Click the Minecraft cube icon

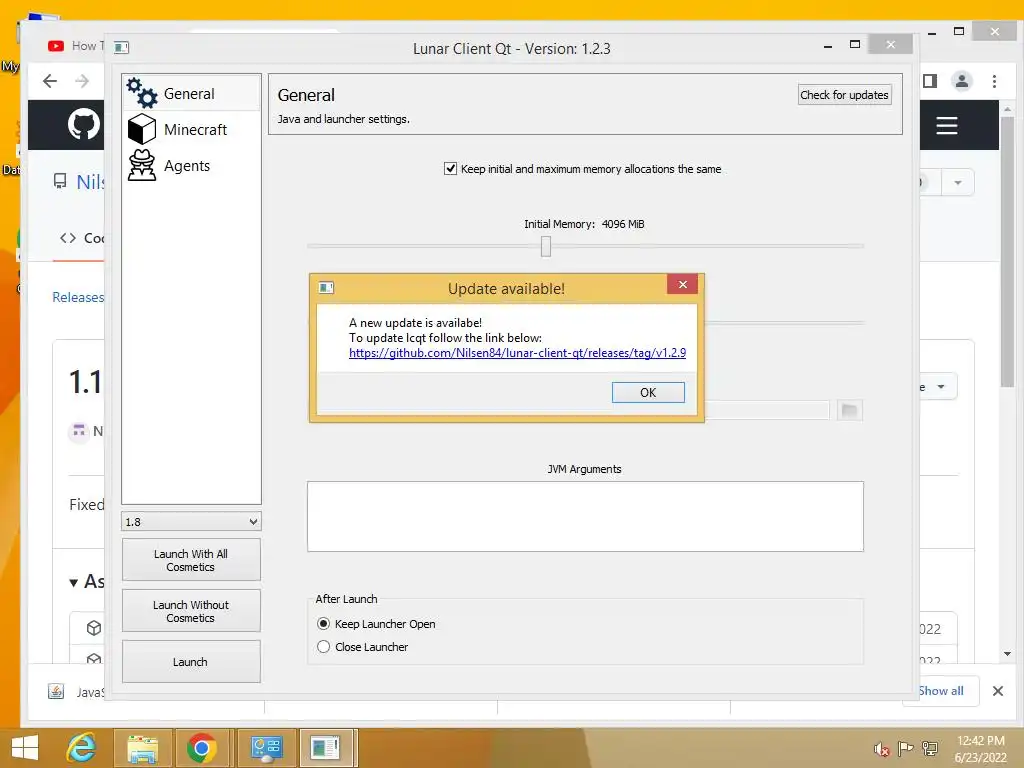pyautogui.click(x=142, y=129)
